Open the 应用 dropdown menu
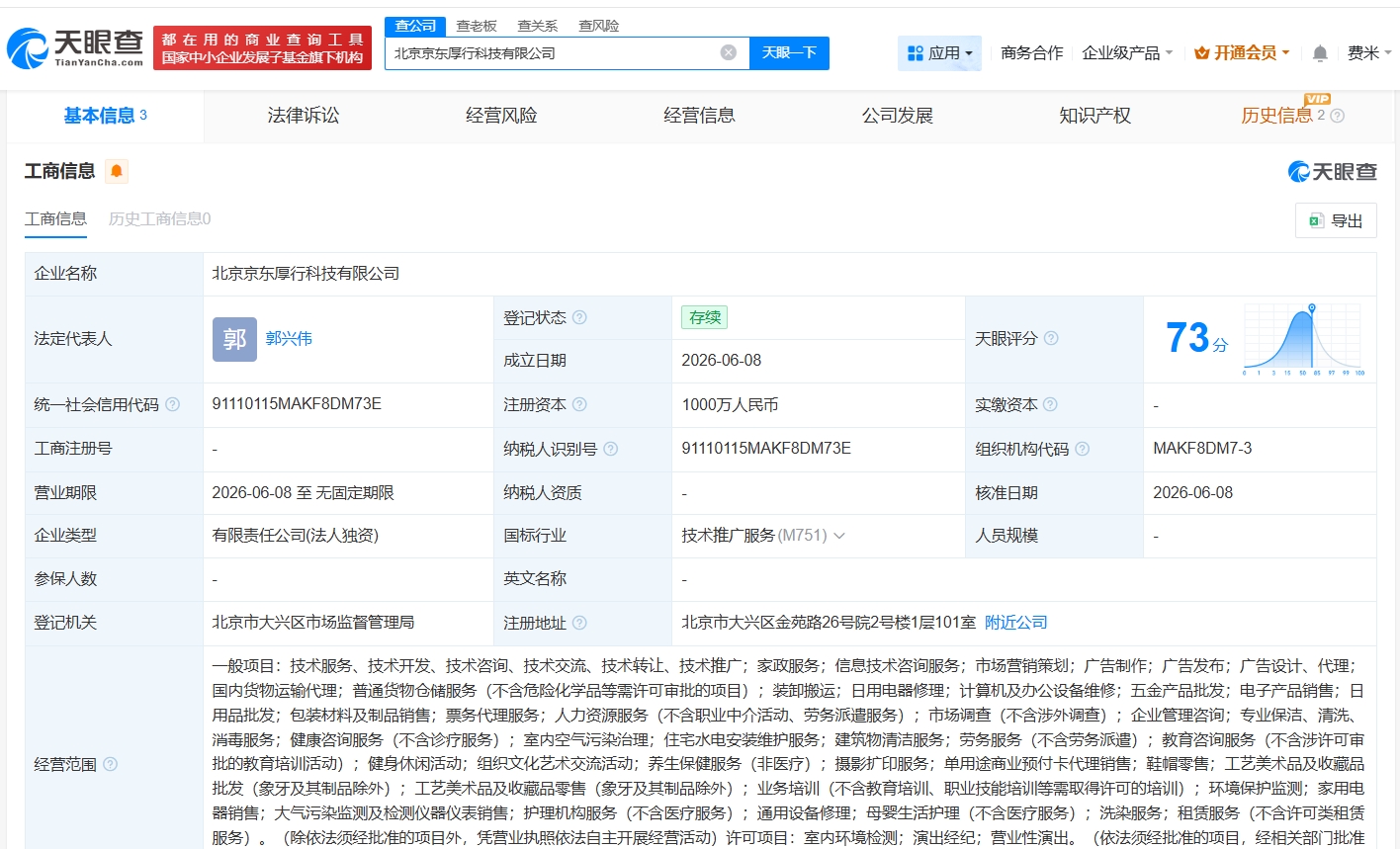 pyautogui.click(x=939, y=53)
